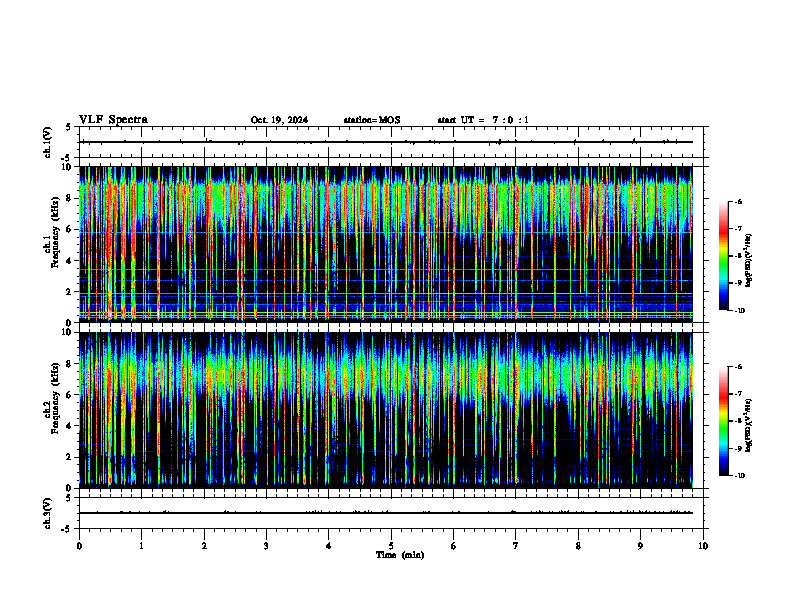
Task: Click the time axis tick label "2"
Action: (x=204, y=546)
